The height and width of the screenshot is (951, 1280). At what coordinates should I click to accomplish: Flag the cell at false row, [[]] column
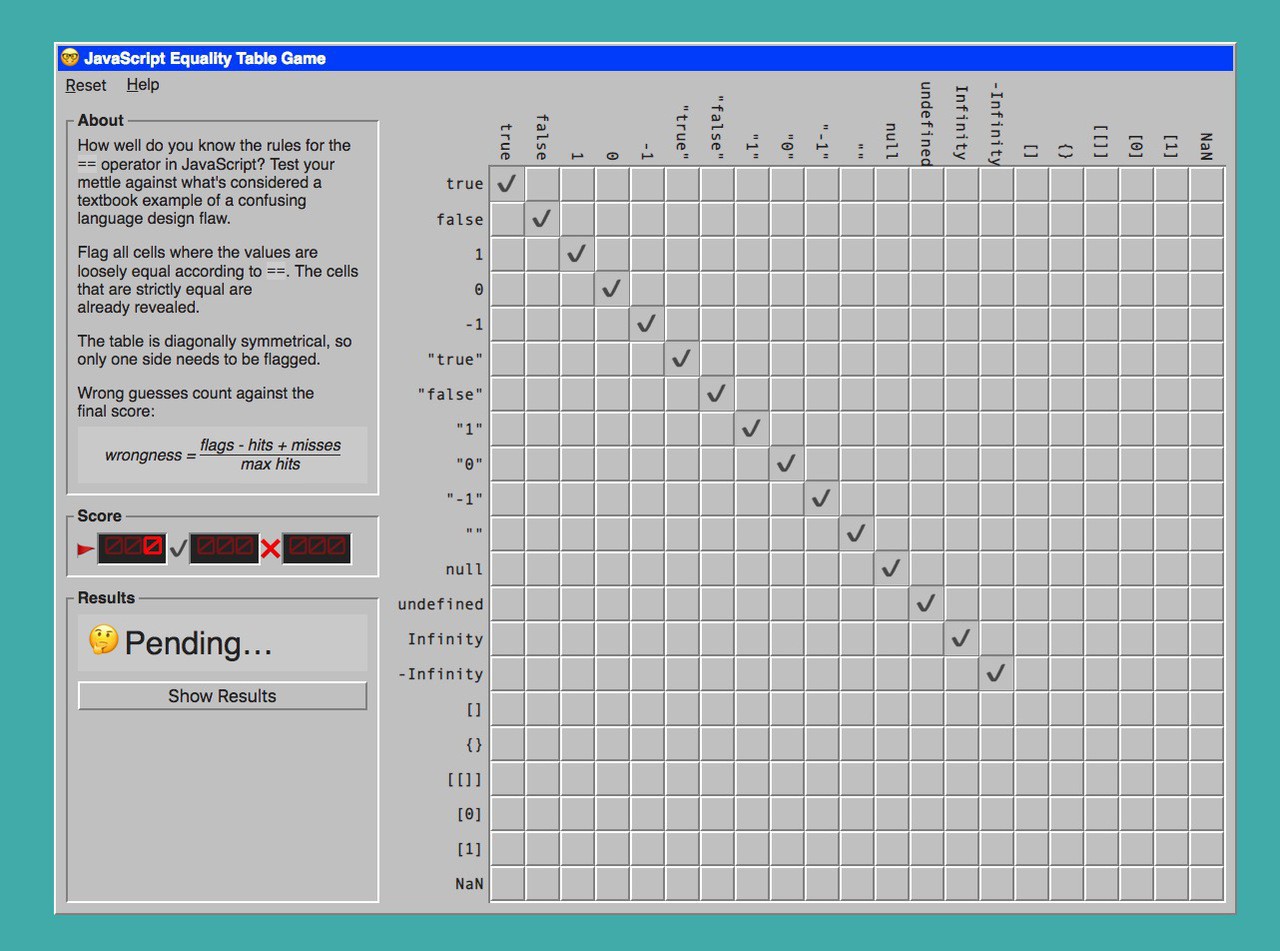1102,219
